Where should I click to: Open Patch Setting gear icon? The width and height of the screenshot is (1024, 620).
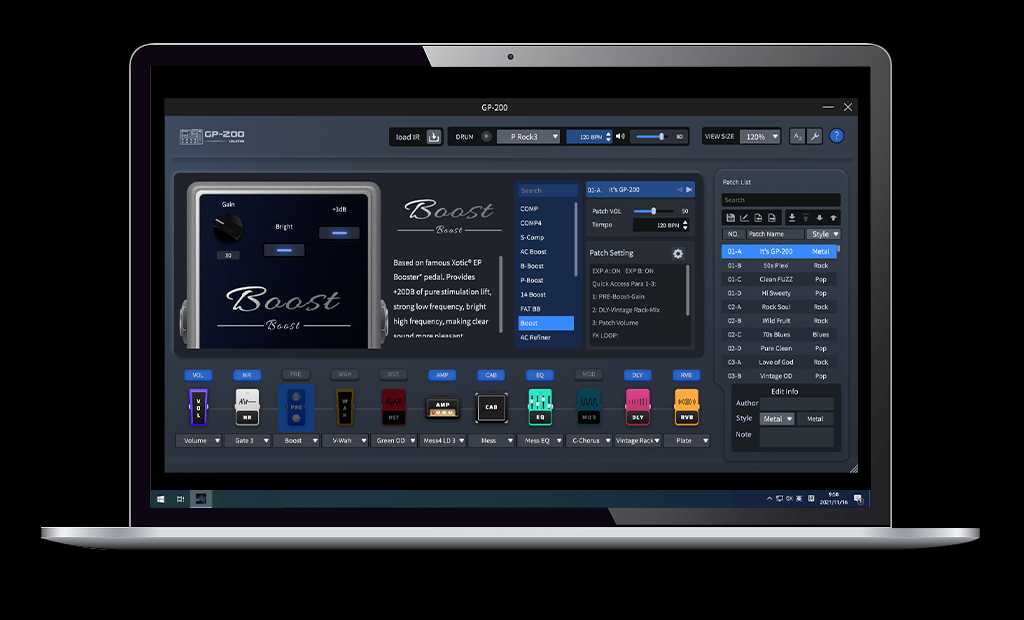(677, 254)
